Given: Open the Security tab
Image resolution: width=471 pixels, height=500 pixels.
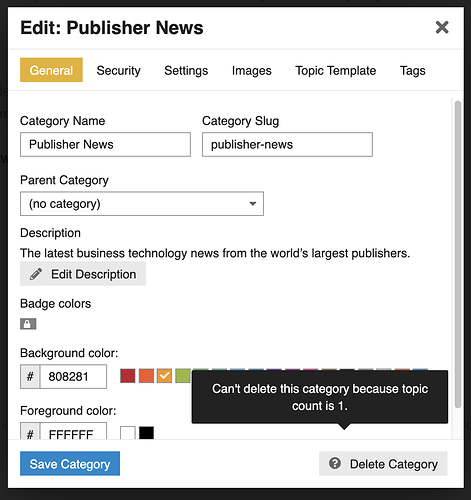Looking at the screenshot, I should click(118, 70).
